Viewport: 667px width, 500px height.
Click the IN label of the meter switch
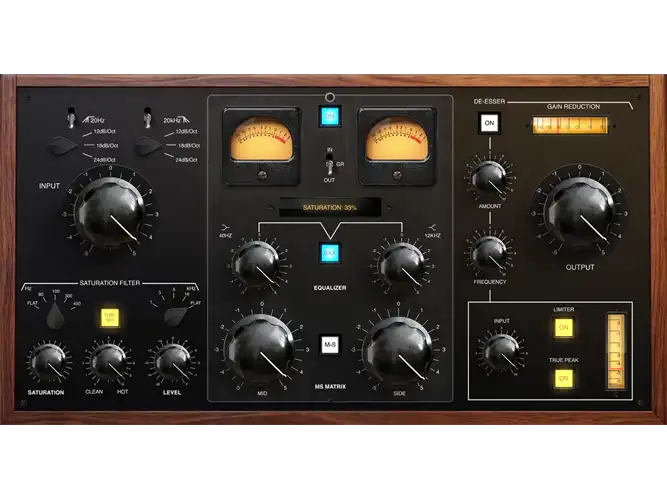(x=330, y=150)
